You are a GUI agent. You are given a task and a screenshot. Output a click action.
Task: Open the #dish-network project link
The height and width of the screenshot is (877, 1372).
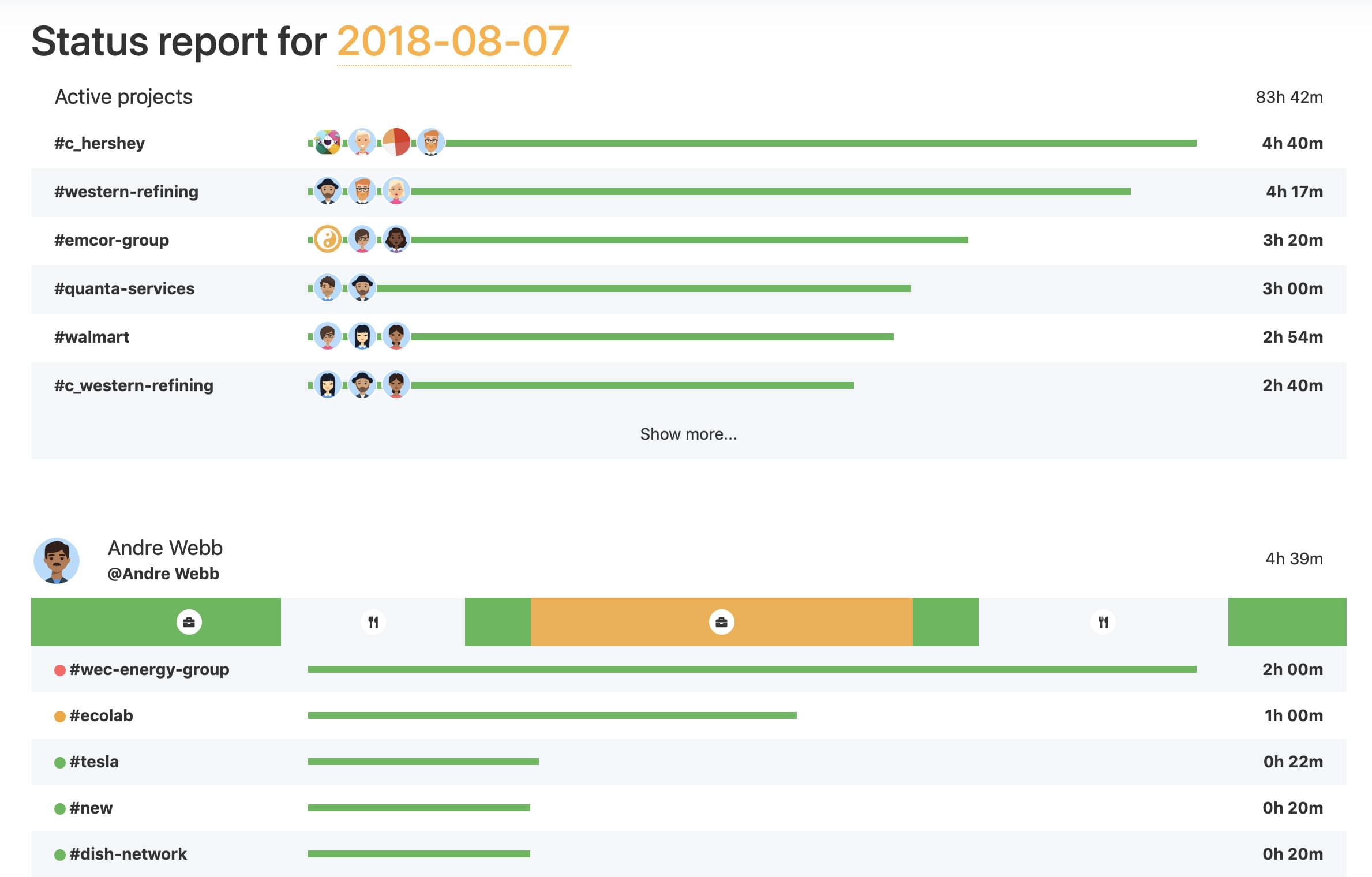click(128, 853)
